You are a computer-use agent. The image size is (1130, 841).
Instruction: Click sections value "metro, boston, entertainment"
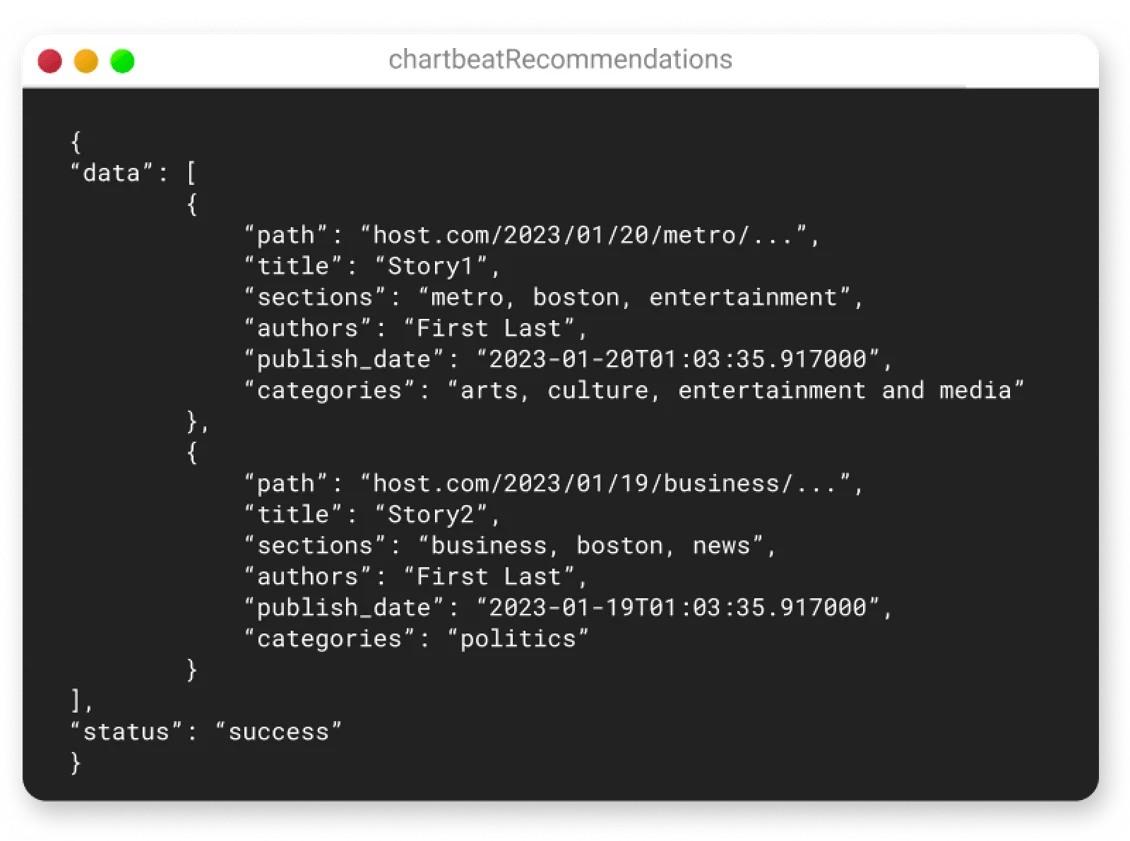633,297
